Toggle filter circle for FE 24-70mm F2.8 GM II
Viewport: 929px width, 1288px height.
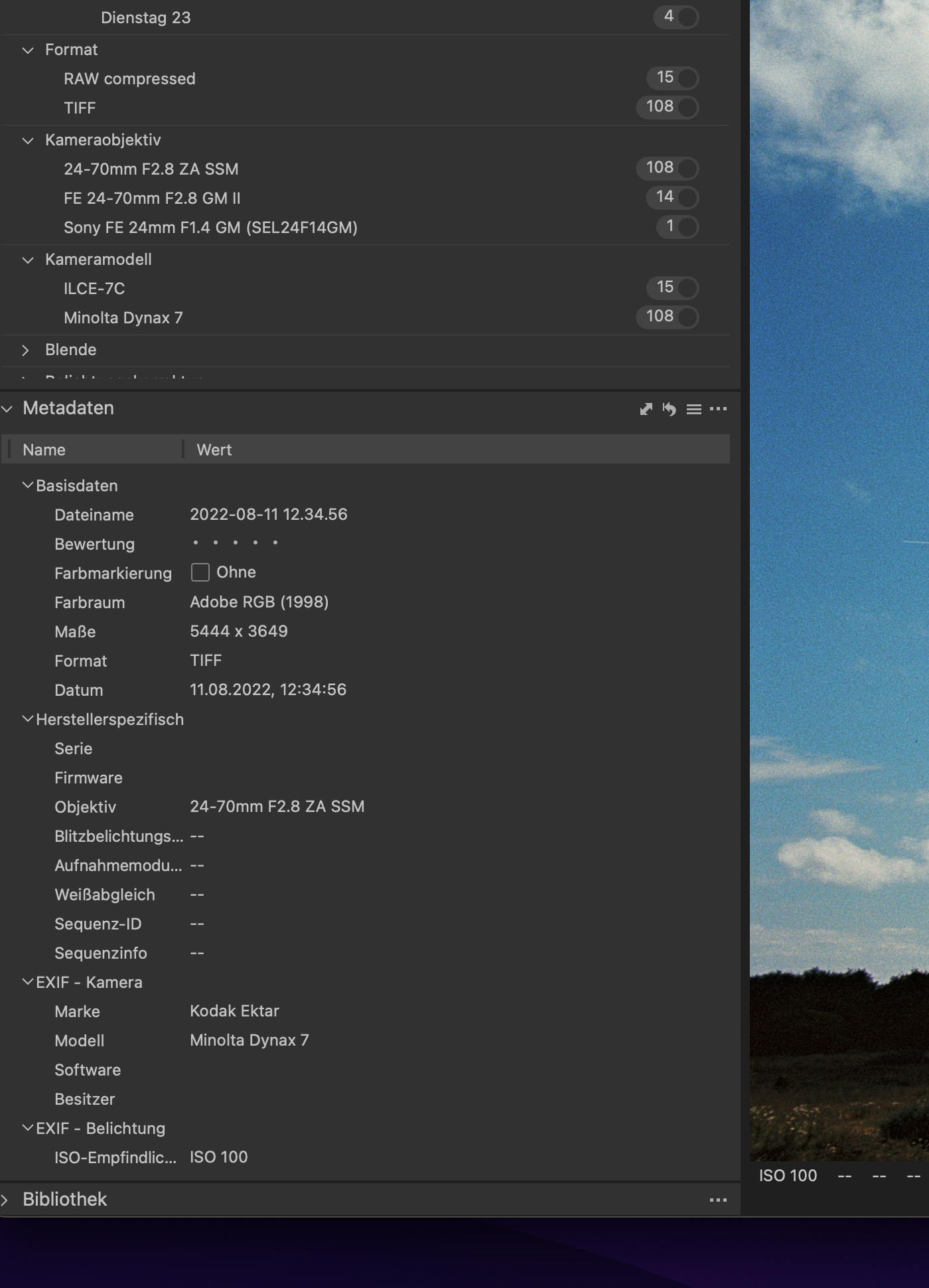point(687,198)
